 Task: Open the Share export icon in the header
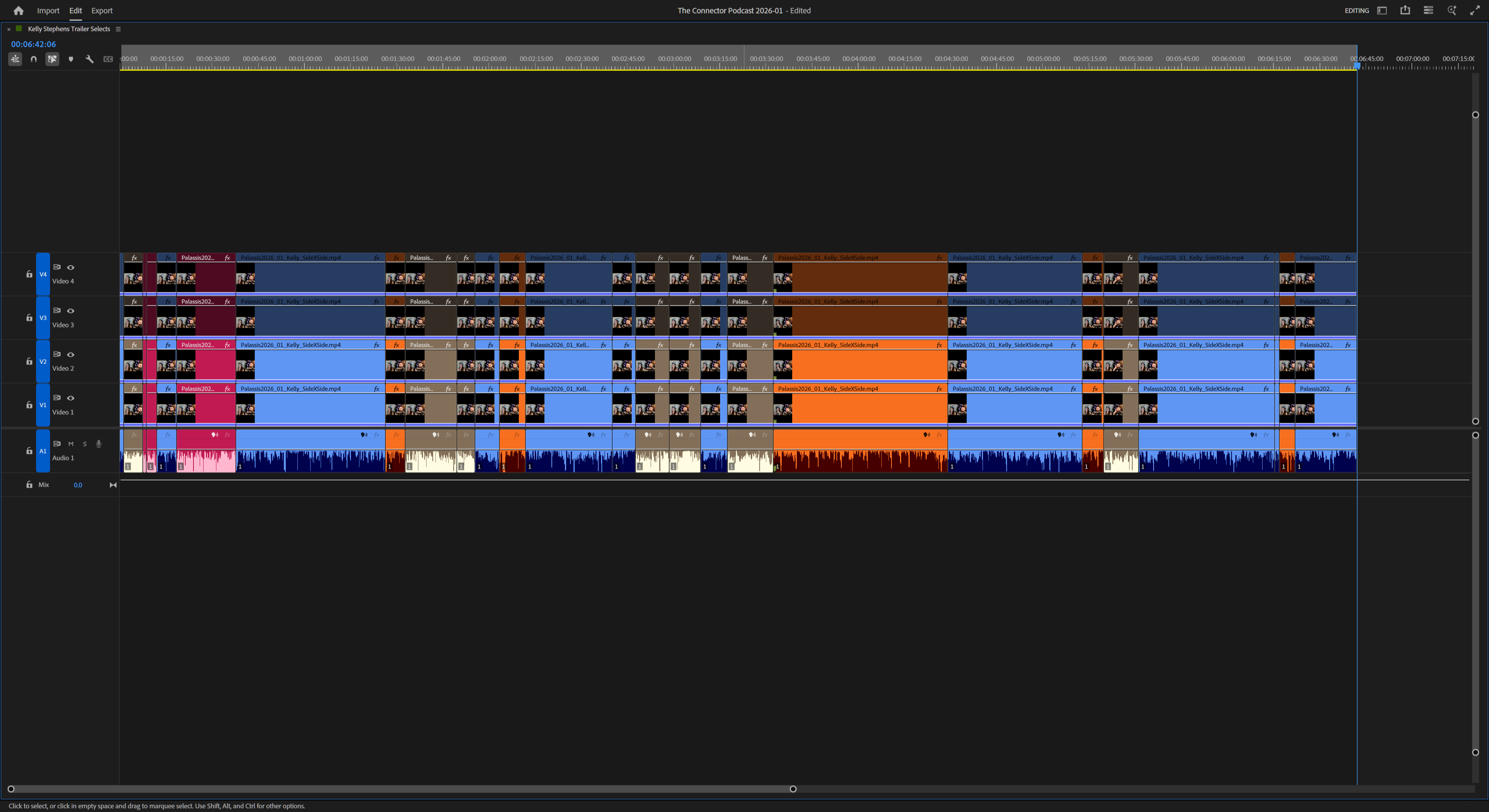click(x=1405, y=10)
